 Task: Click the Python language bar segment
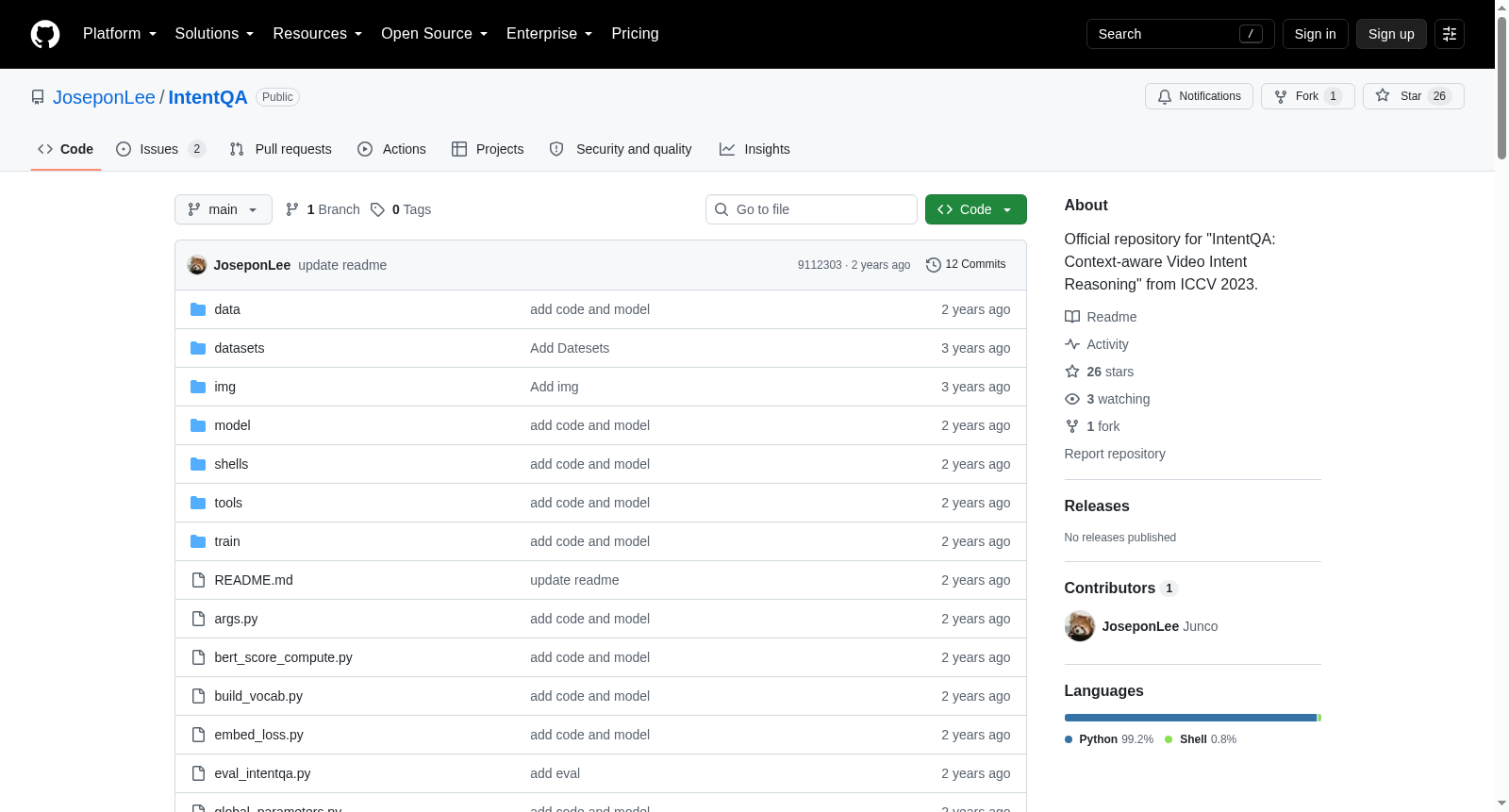(1190, 718)
